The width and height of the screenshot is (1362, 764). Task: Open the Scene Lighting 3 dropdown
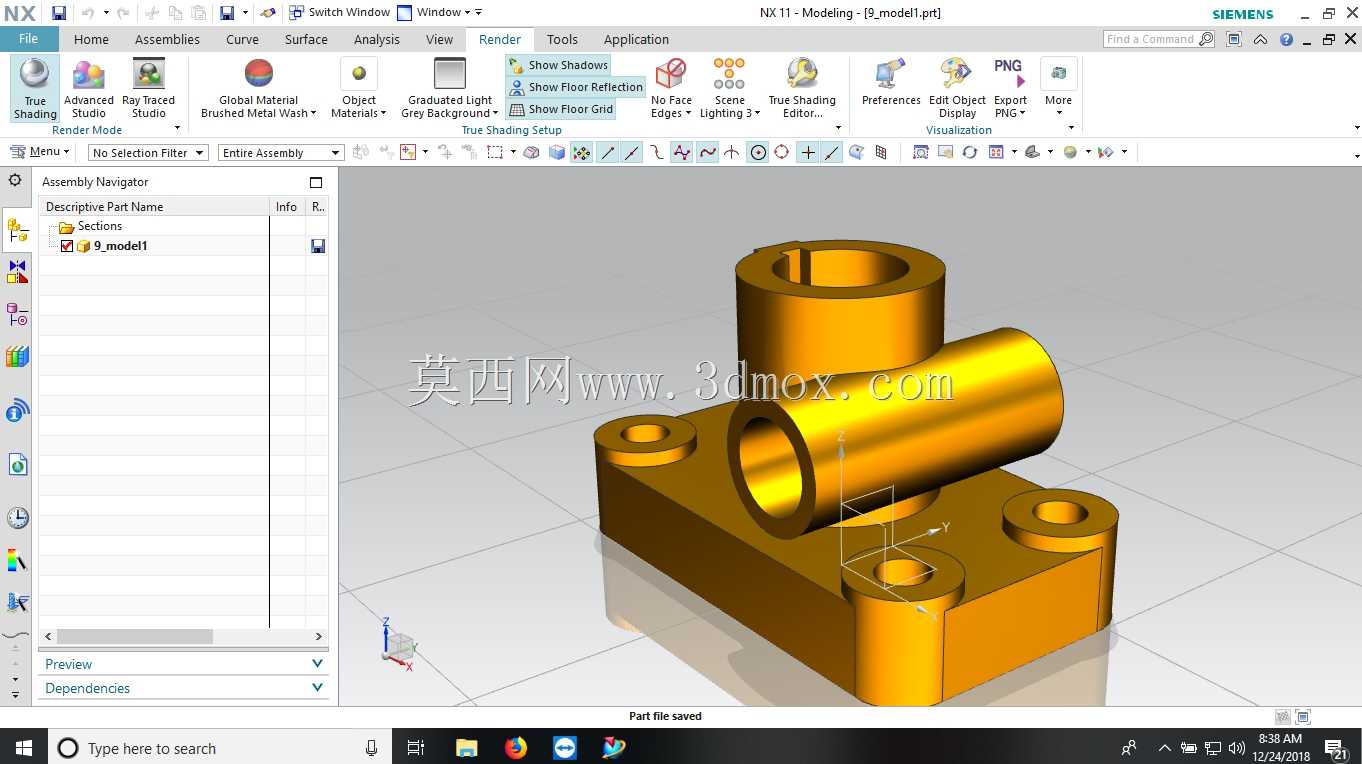pos(729,88)
